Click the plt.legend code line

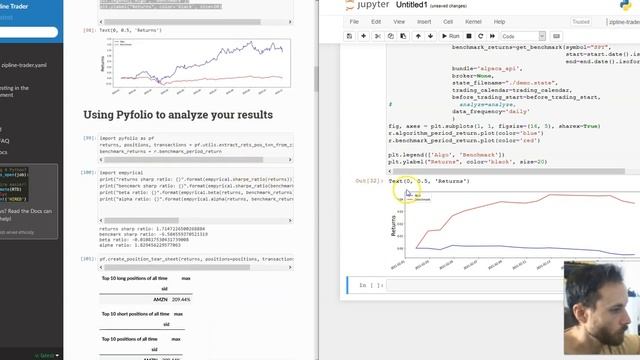(x=447, y=155)
